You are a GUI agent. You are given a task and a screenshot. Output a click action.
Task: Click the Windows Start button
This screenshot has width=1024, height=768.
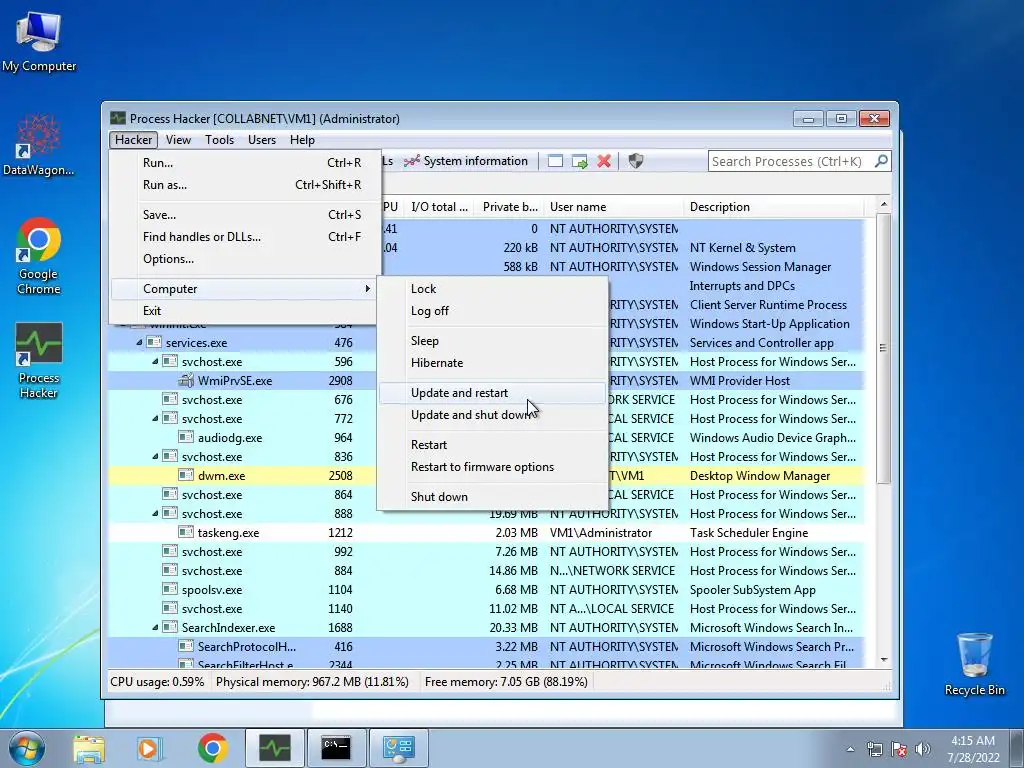click(26, 748)
